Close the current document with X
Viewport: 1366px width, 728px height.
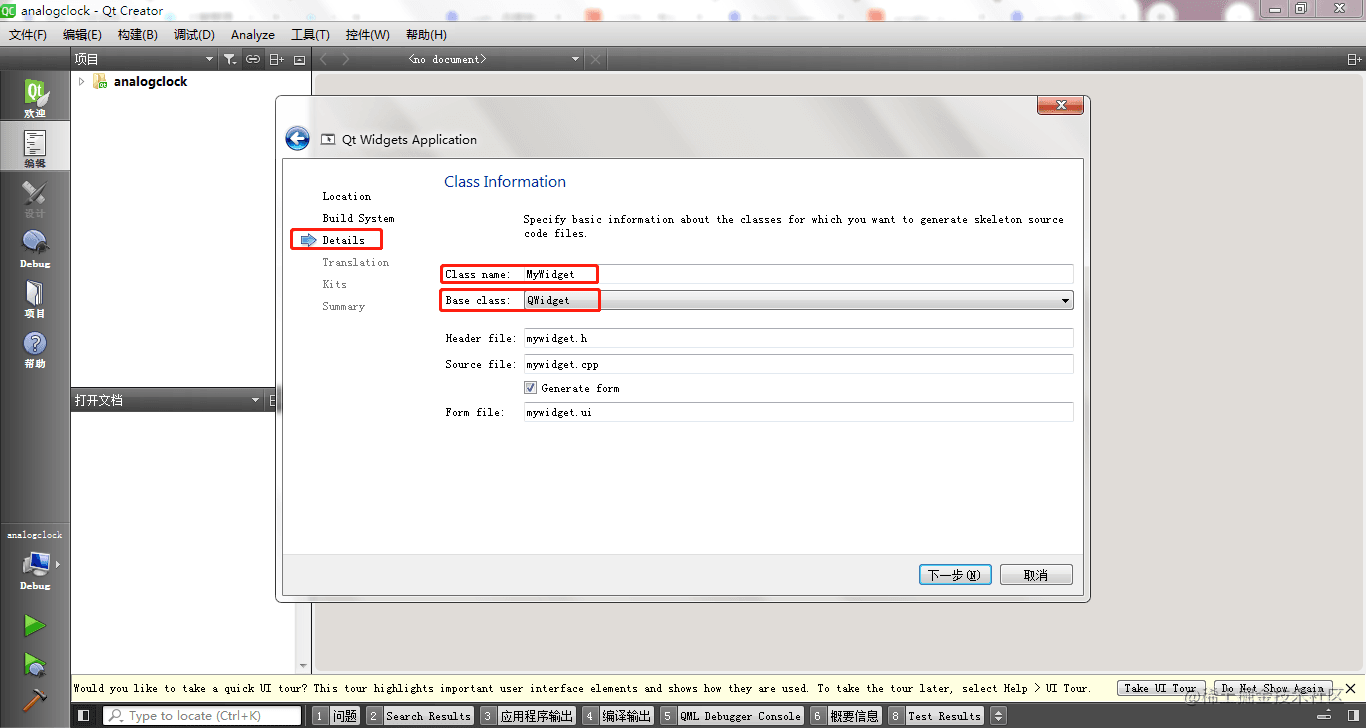pyautogui.click(x=596, y=59)
